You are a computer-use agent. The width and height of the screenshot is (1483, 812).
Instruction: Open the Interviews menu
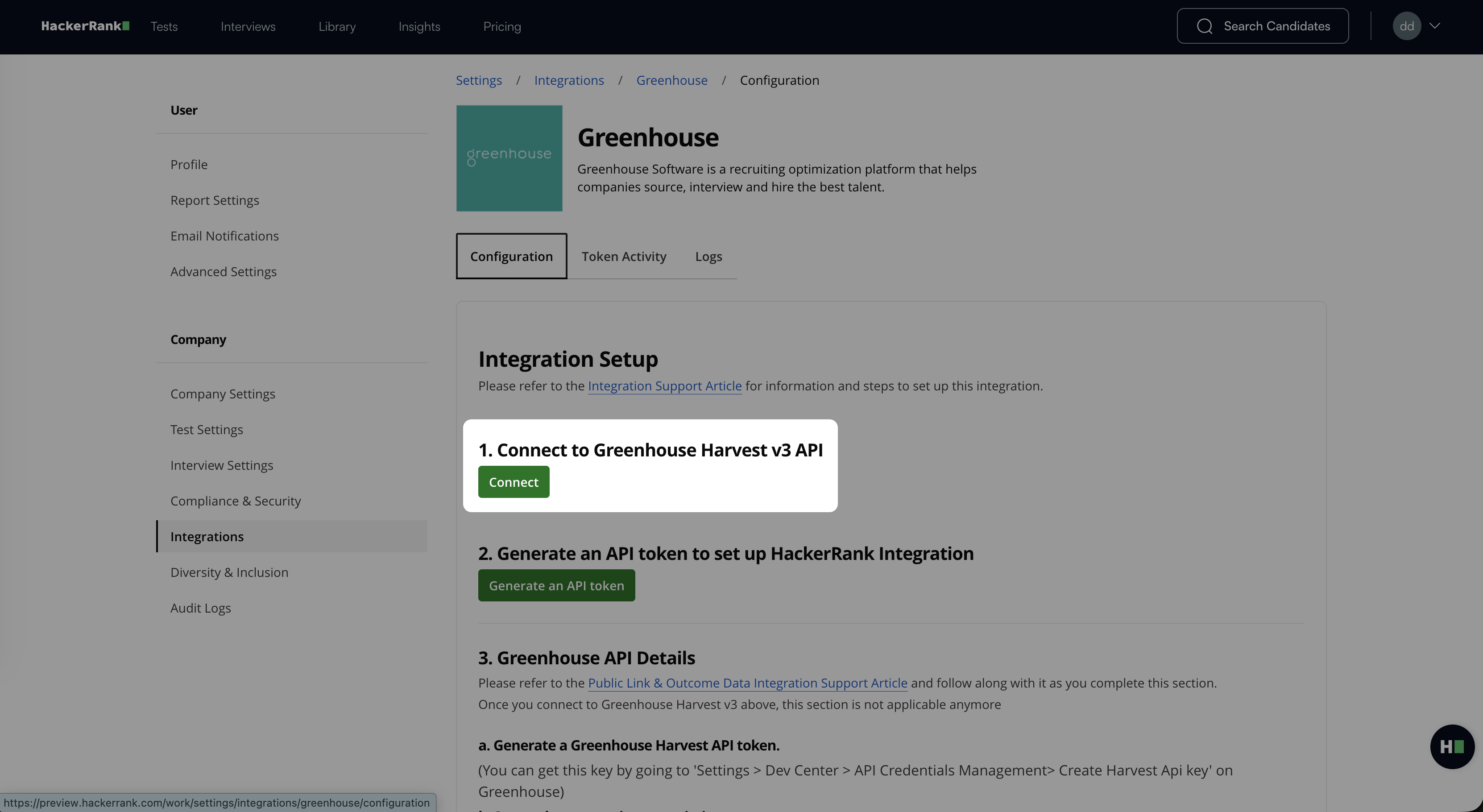click(x=248, y=26)
